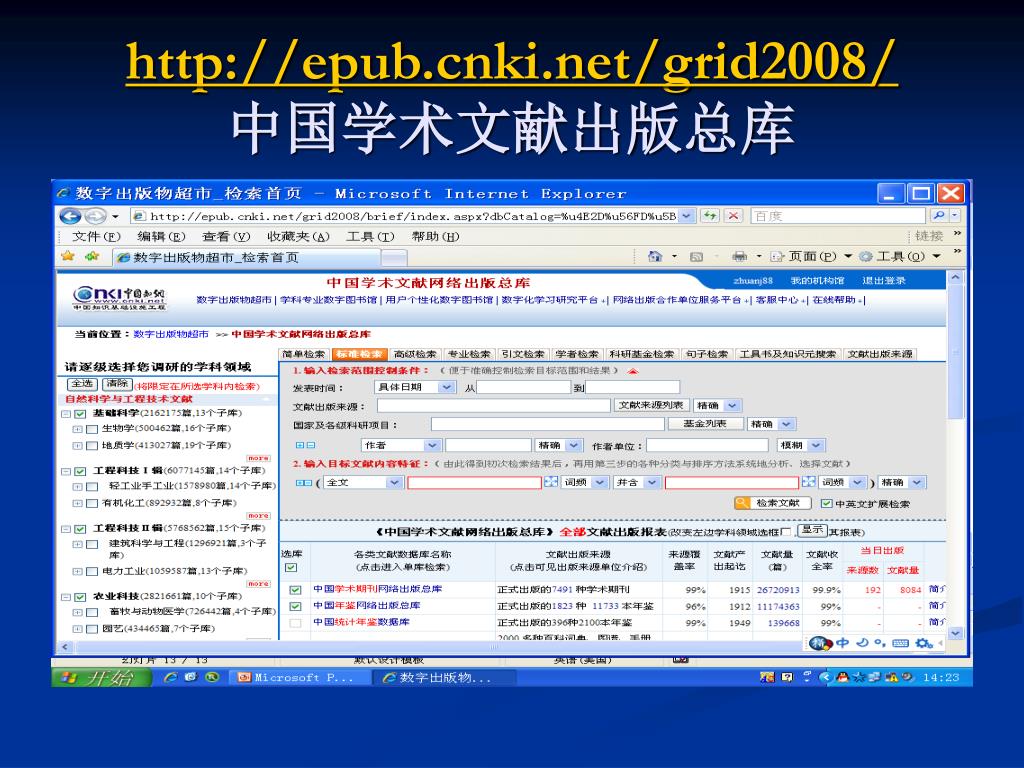Image resolution: width=1024 pixels, height=768 pixels.
Task: Click the 文献出版来源 input field
Action: 494,406
